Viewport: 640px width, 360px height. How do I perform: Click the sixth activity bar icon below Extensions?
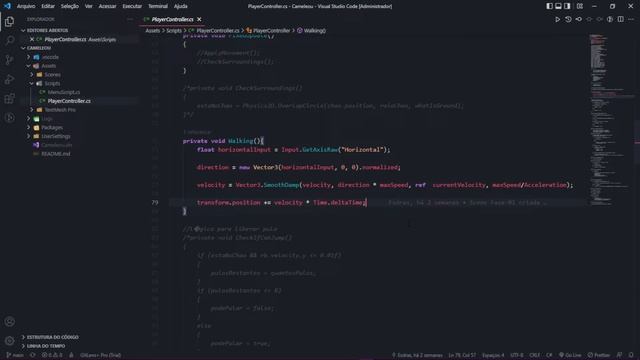[9, 118]
